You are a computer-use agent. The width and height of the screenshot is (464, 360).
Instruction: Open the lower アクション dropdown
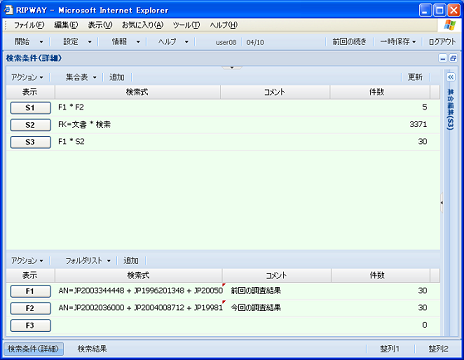(x=27, y=261)
